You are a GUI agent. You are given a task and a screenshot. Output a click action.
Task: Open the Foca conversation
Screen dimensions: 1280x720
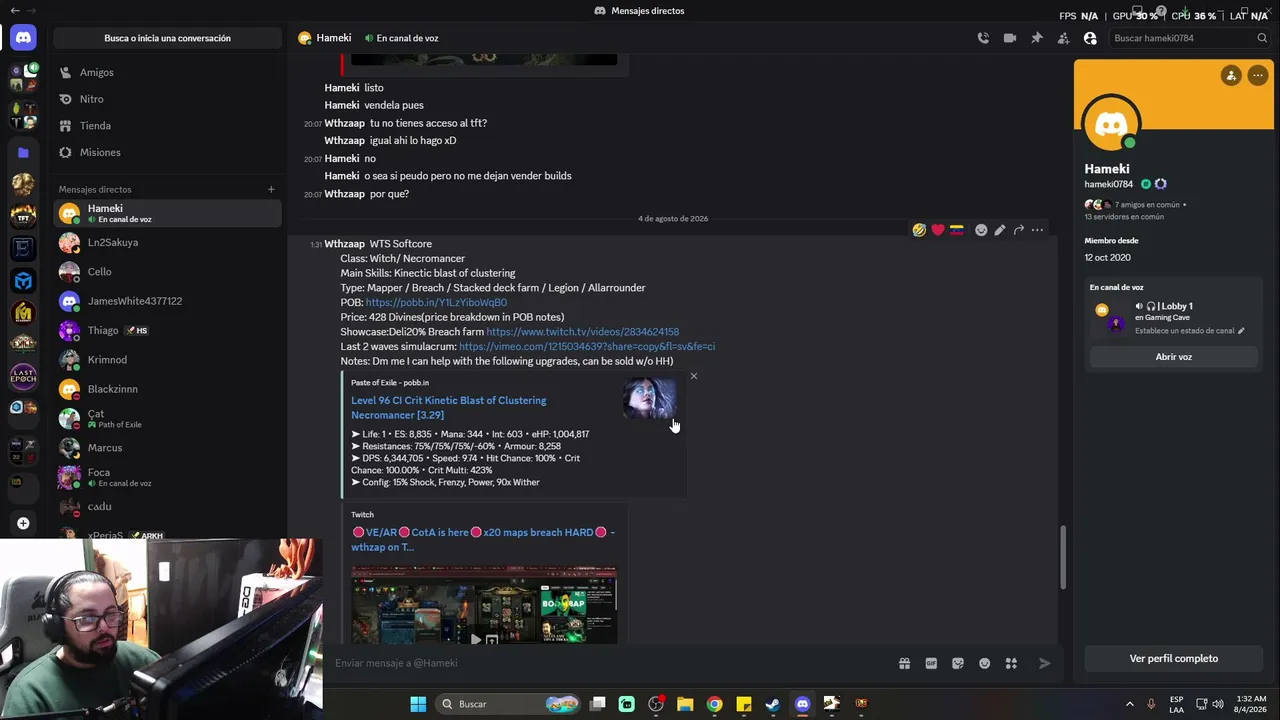(x=168, y=477)
